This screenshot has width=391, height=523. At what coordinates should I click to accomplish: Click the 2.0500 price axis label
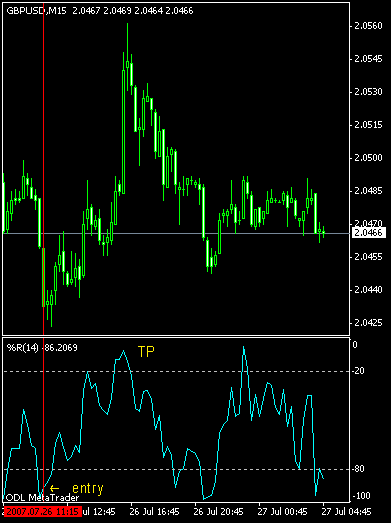click(368, 158)
